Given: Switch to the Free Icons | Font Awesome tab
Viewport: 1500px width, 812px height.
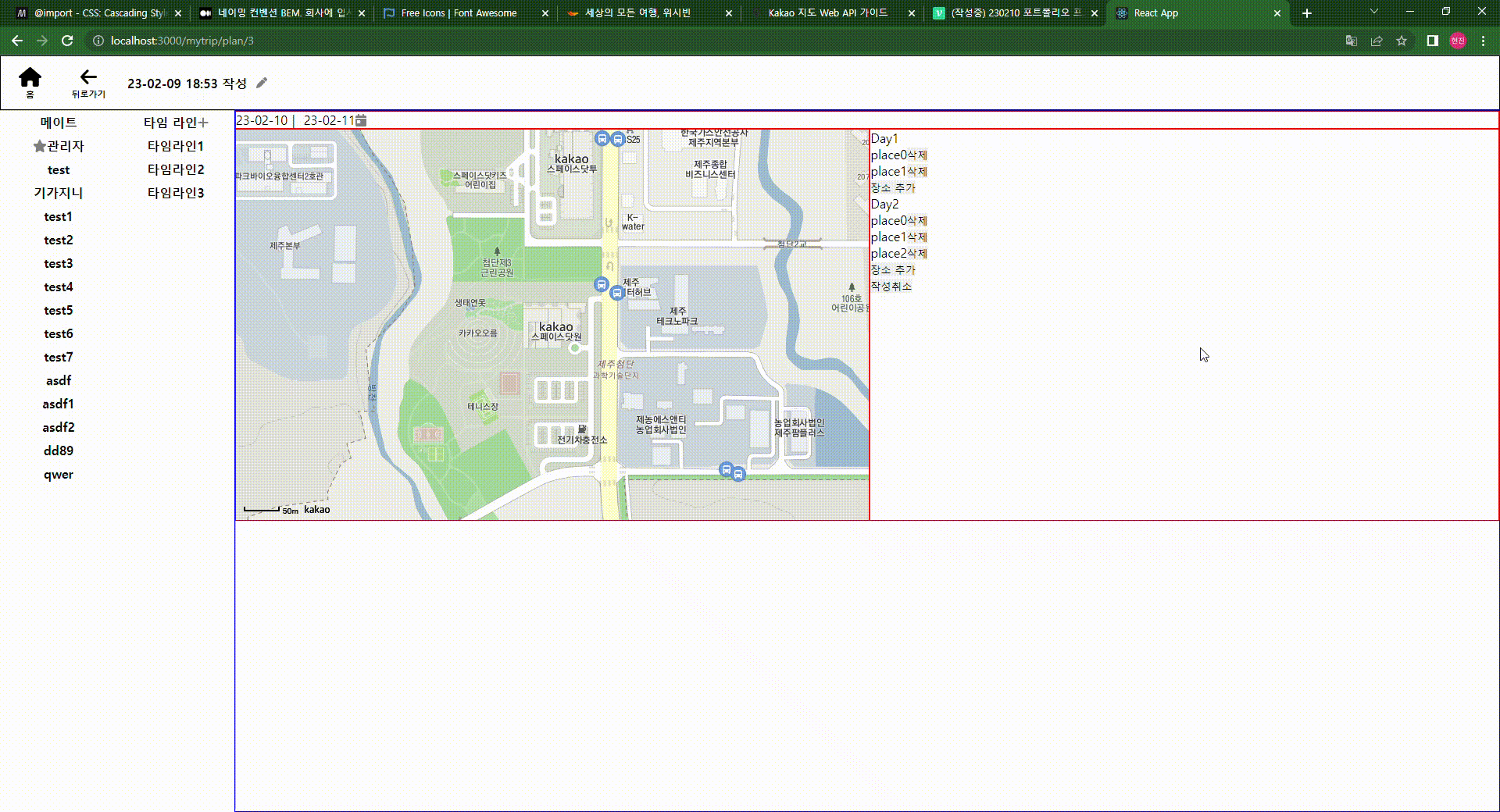Looking at the screenshot, I should (466, 13).
